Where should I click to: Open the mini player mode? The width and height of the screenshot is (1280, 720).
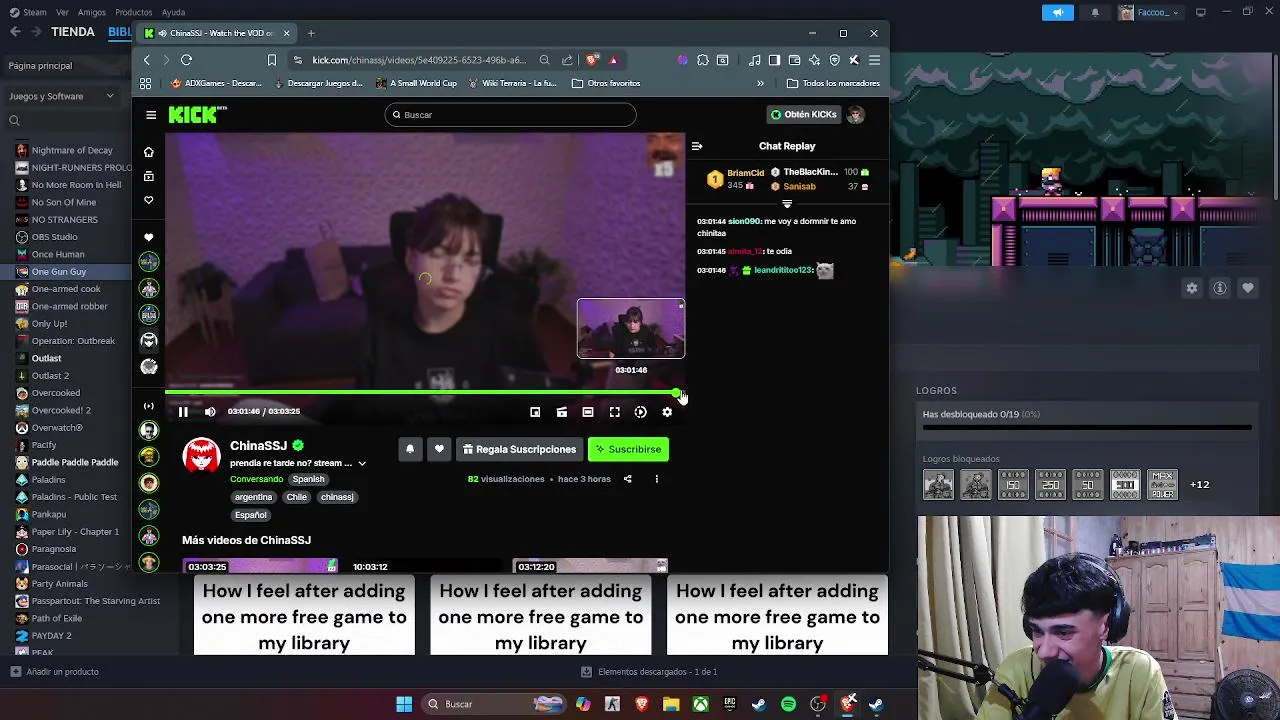pyautogui.click(x=535, y=412)
